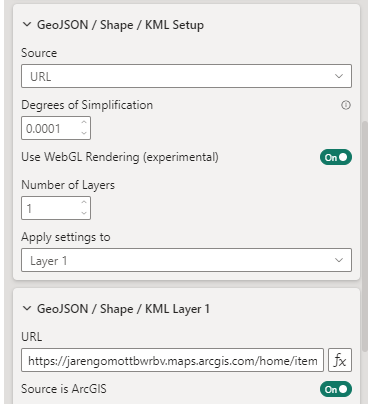Image resolution: width=368 pixels, height=404 pixels.
Task: Click the arcgis.com URL input field
Action: click(x=172, y=360)
